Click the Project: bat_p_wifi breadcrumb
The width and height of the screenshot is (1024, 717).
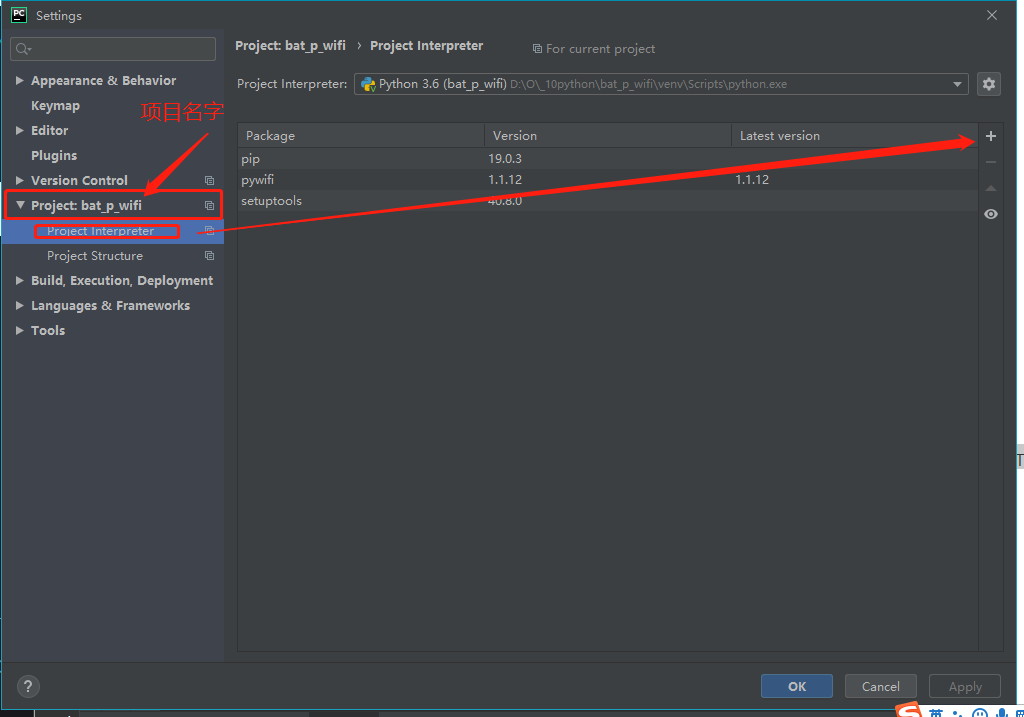(291, 46)
